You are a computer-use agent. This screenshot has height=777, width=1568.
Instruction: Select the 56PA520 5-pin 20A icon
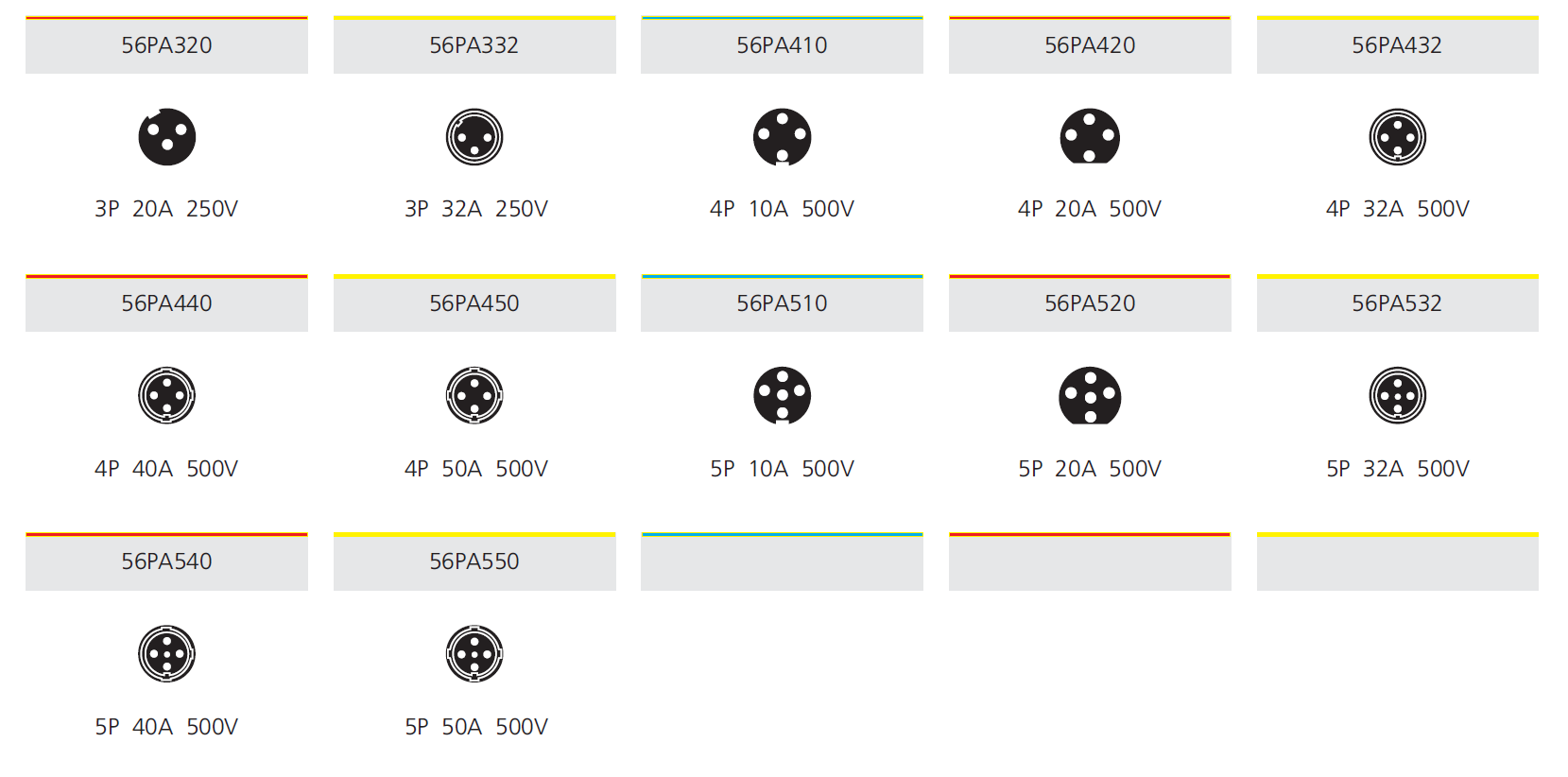(1090, 395)
